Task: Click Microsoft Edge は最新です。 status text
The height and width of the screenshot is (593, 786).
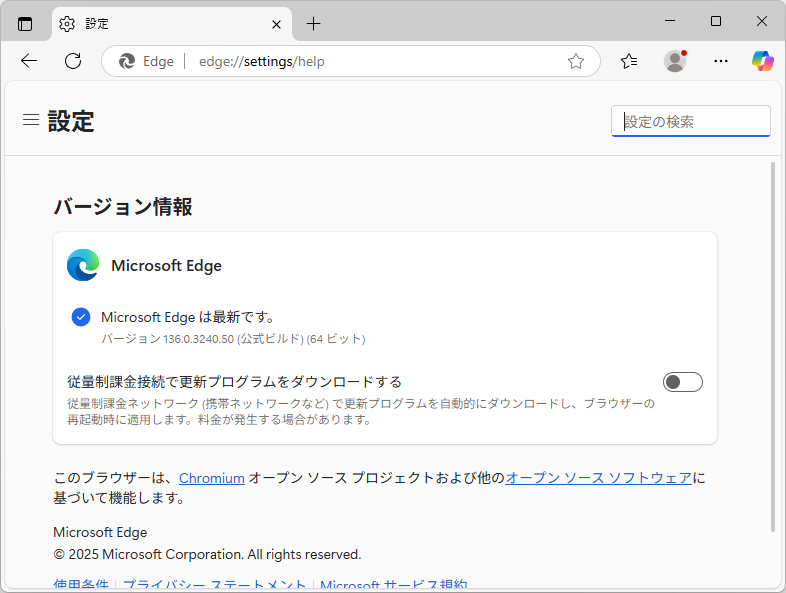Action: (x=188, y=317)
